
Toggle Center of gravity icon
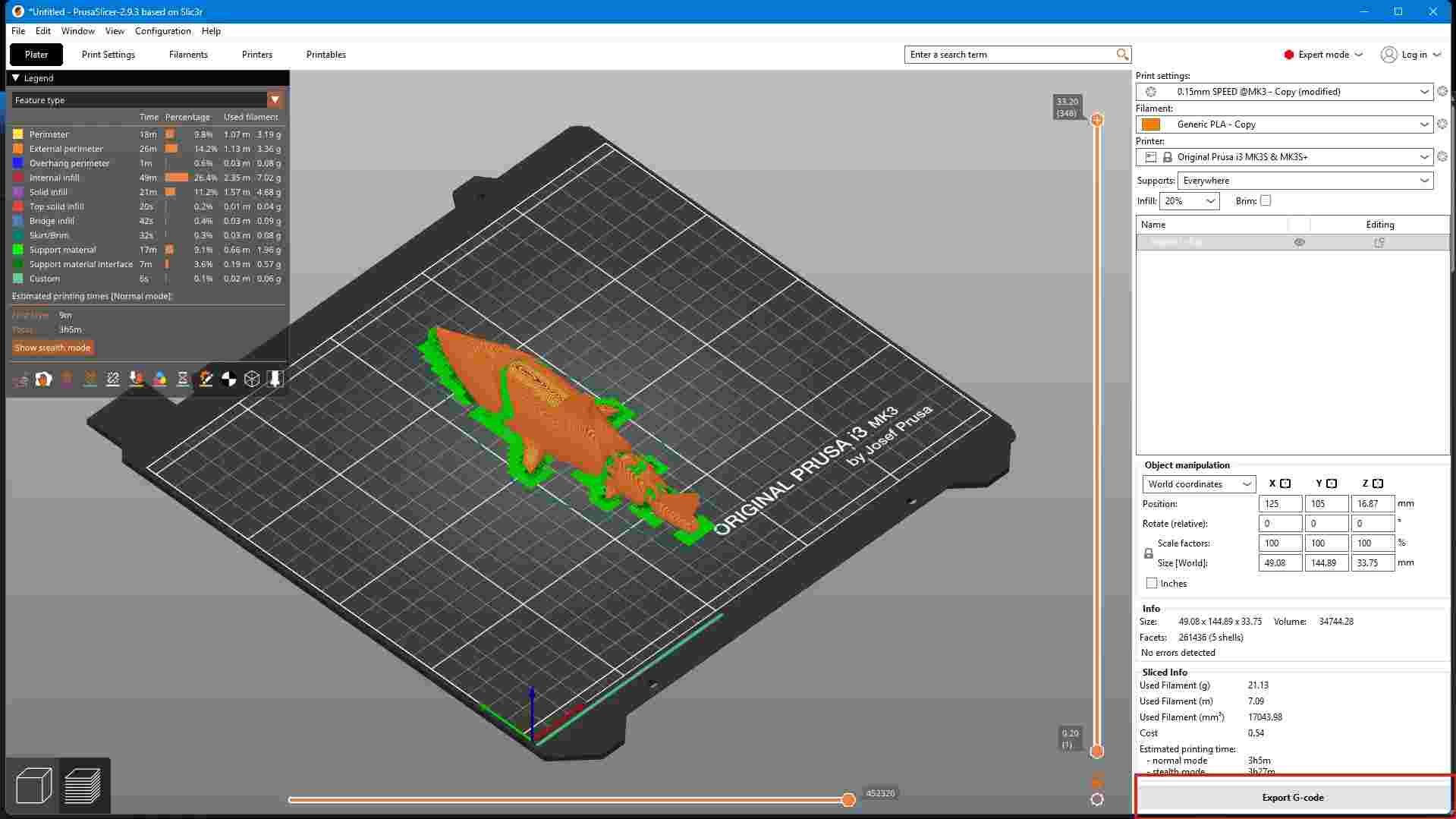click(x=229, y=379)
